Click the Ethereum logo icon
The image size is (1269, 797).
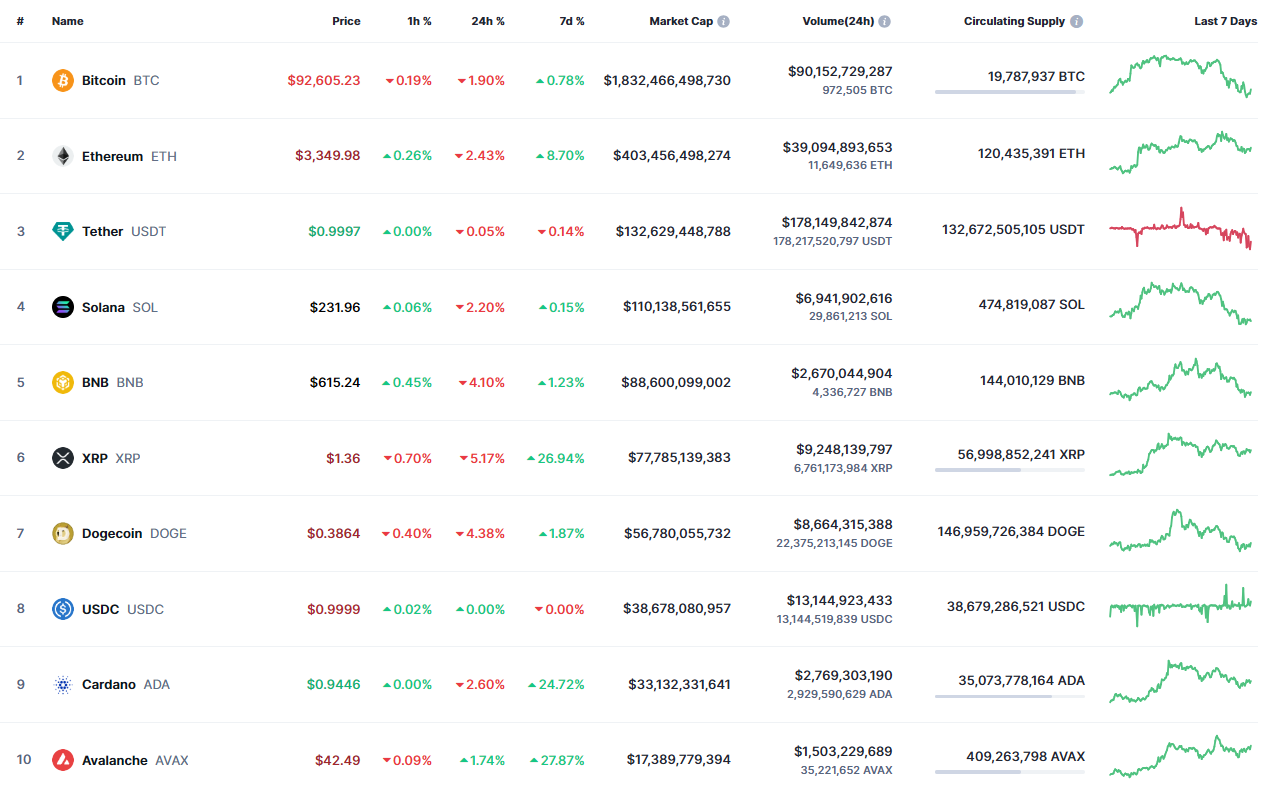[x=63, y=156]
